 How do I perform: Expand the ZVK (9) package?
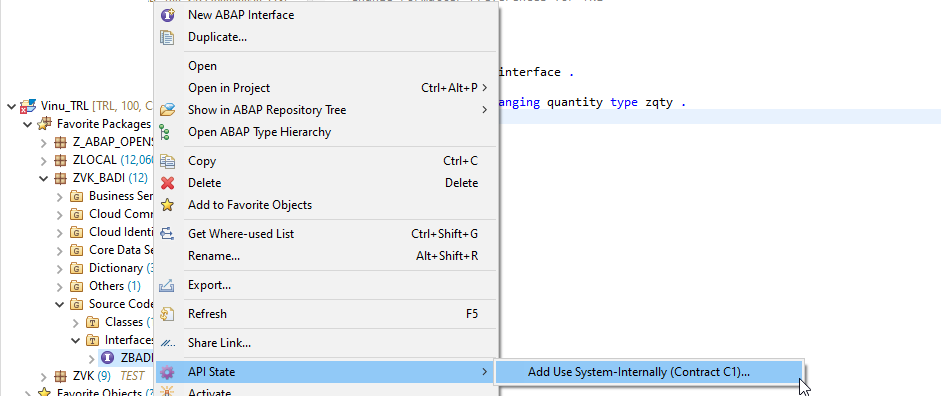pos(43,376)
